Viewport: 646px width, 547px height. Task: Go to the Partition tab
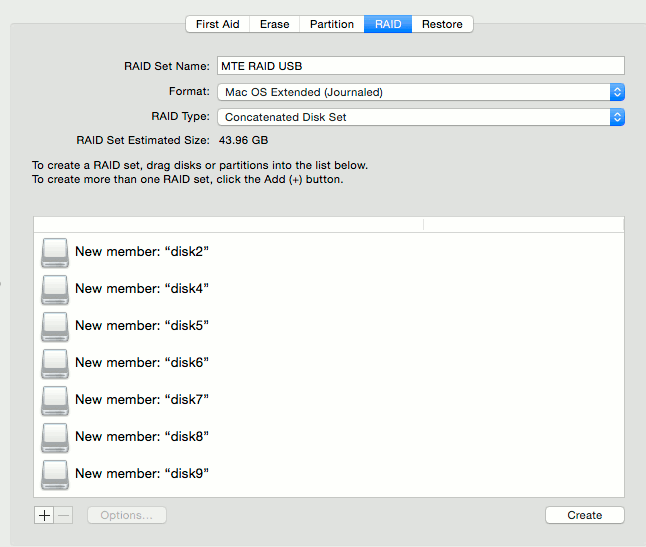click(332, 24)
